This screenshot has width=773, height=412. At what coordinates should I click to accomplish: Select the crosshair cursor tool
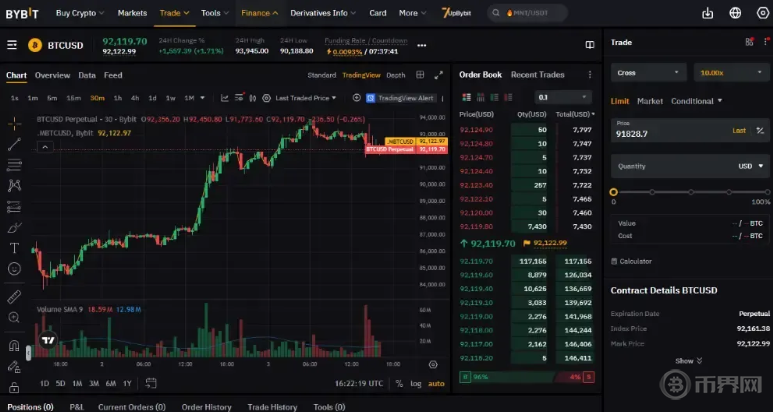[14, 124]
